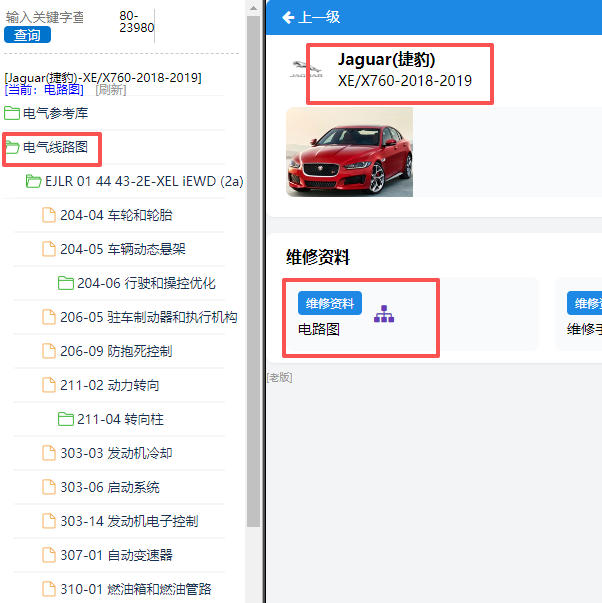Select 204-06 行驶和操控优化 label

pyautogui.click(x=146, y=283)
